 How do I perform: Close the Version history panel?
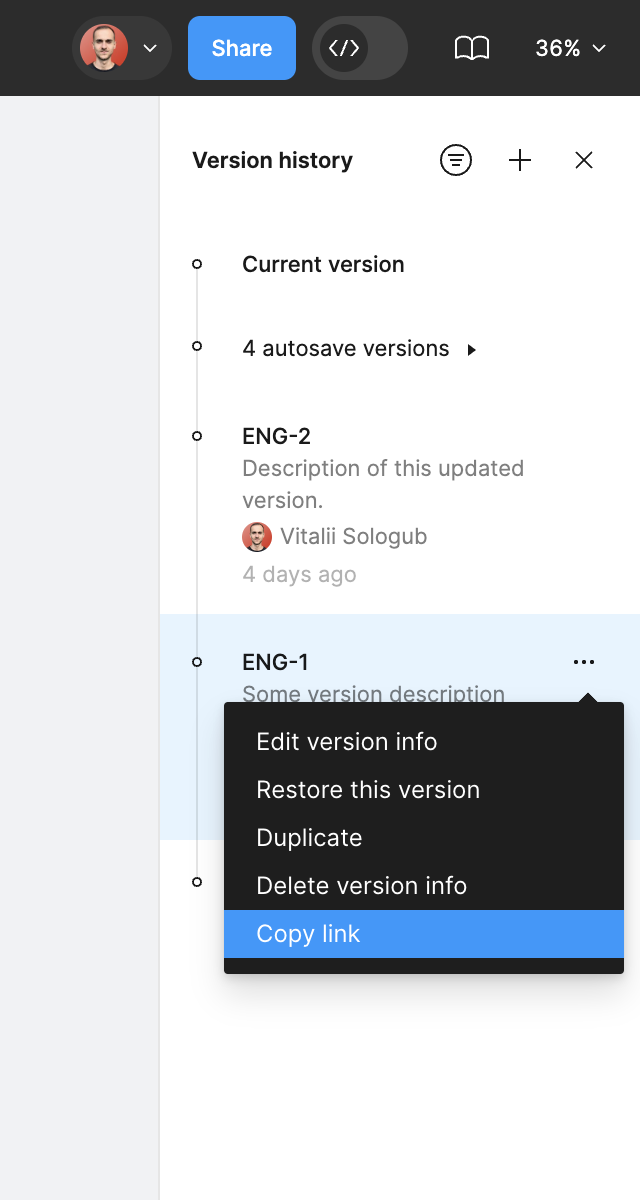pyautogui.click(x=584, y=160)
